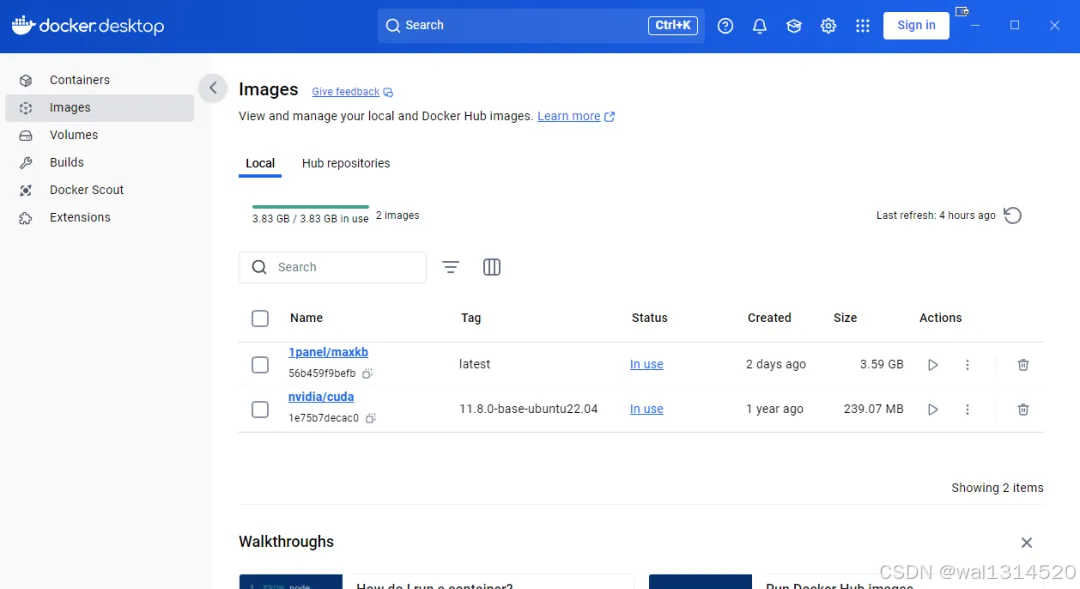Open the filter icon options

point(450,267)
